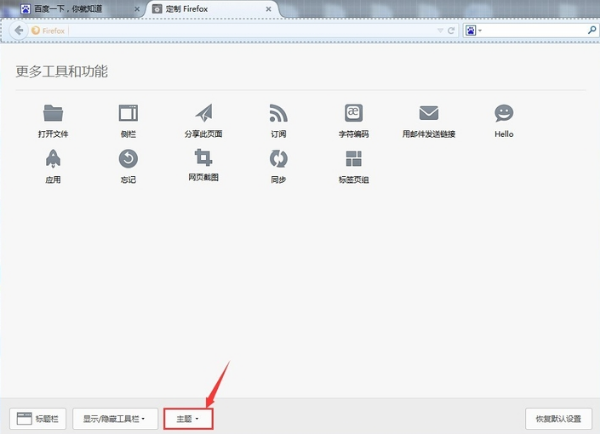Select the Email Link (用邮件发送链接) envelope icon
The height and width of the screenshot is (435, 601).
[429, 113]
